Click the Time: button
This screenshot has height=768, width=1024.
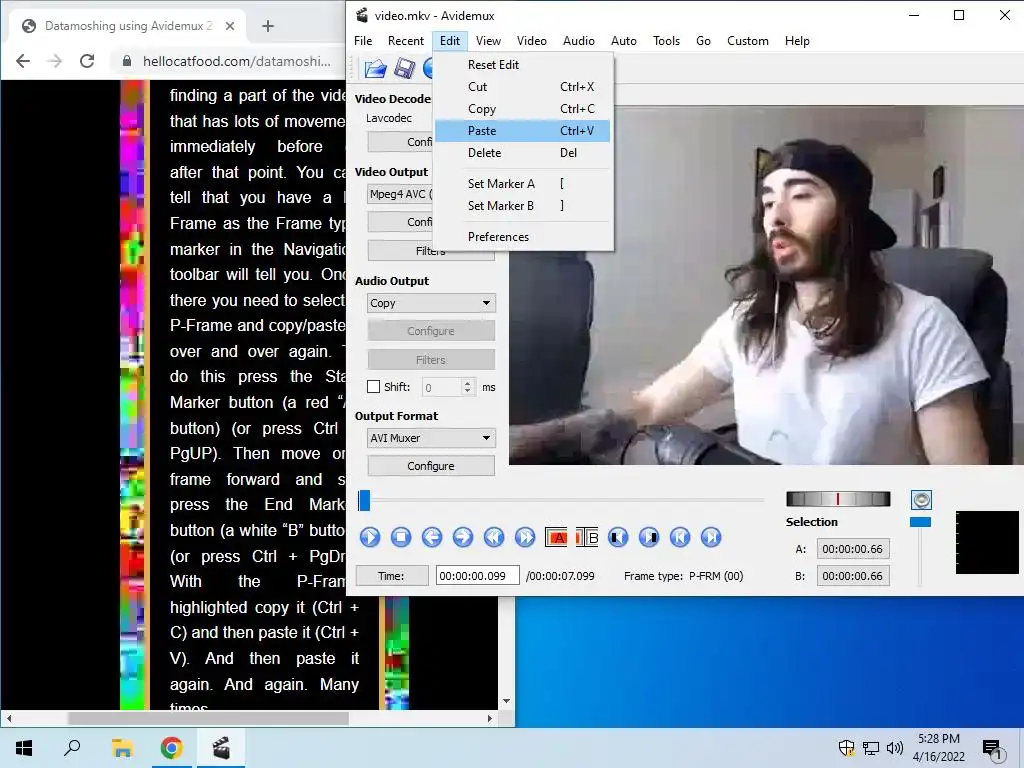tap(391, 576)
